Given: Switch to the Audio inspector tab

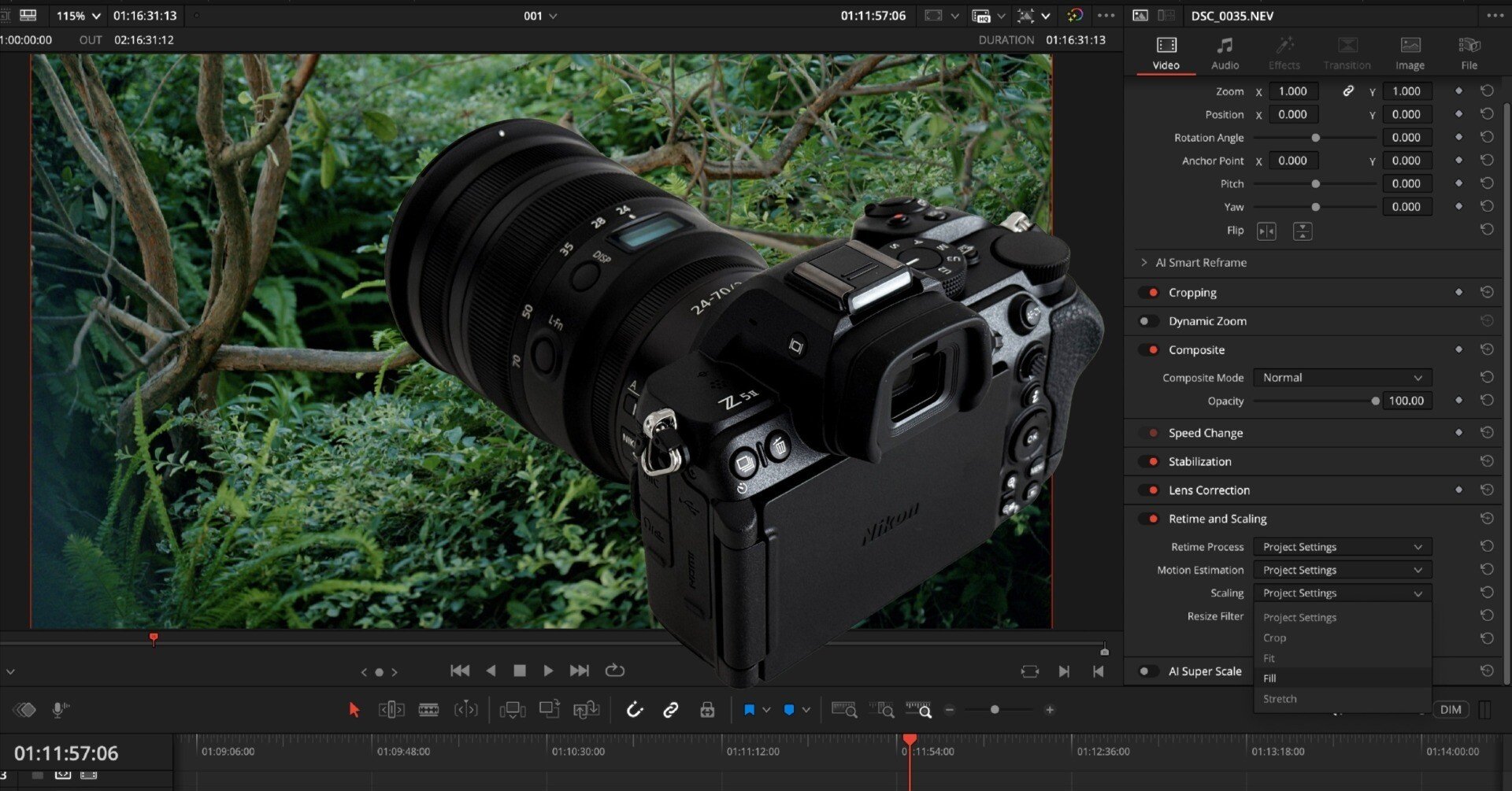Looking at the screenshot, I should point(1225,54).
